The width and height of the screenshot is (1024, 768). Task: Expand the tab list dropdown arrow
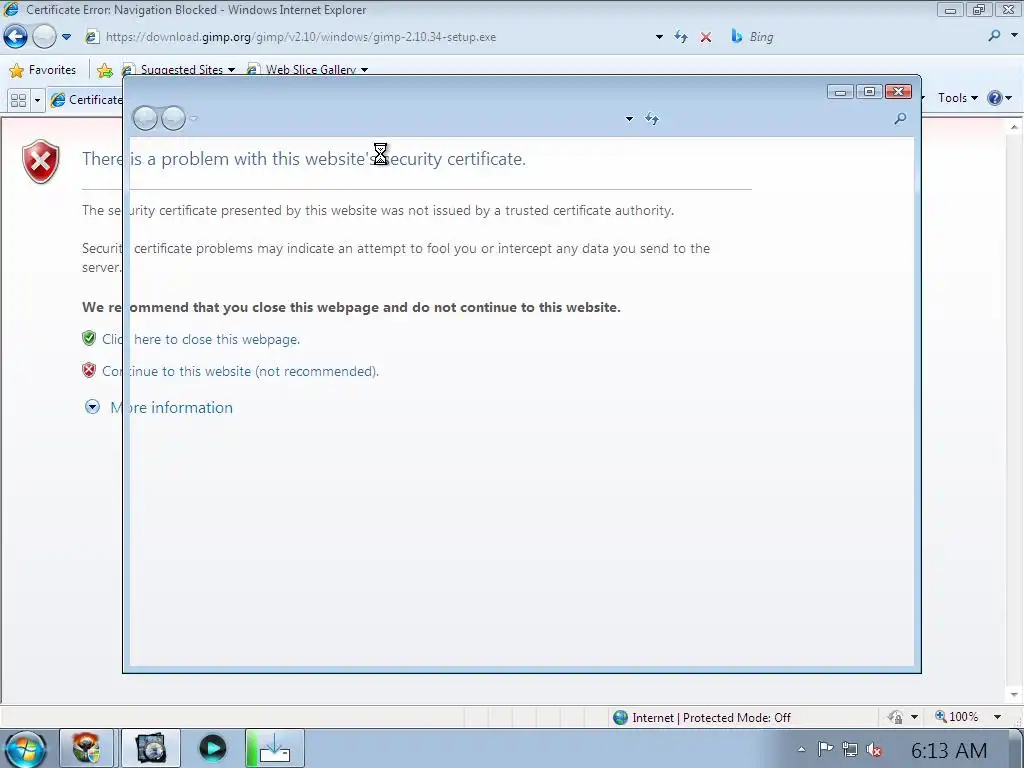pos(37,100)
